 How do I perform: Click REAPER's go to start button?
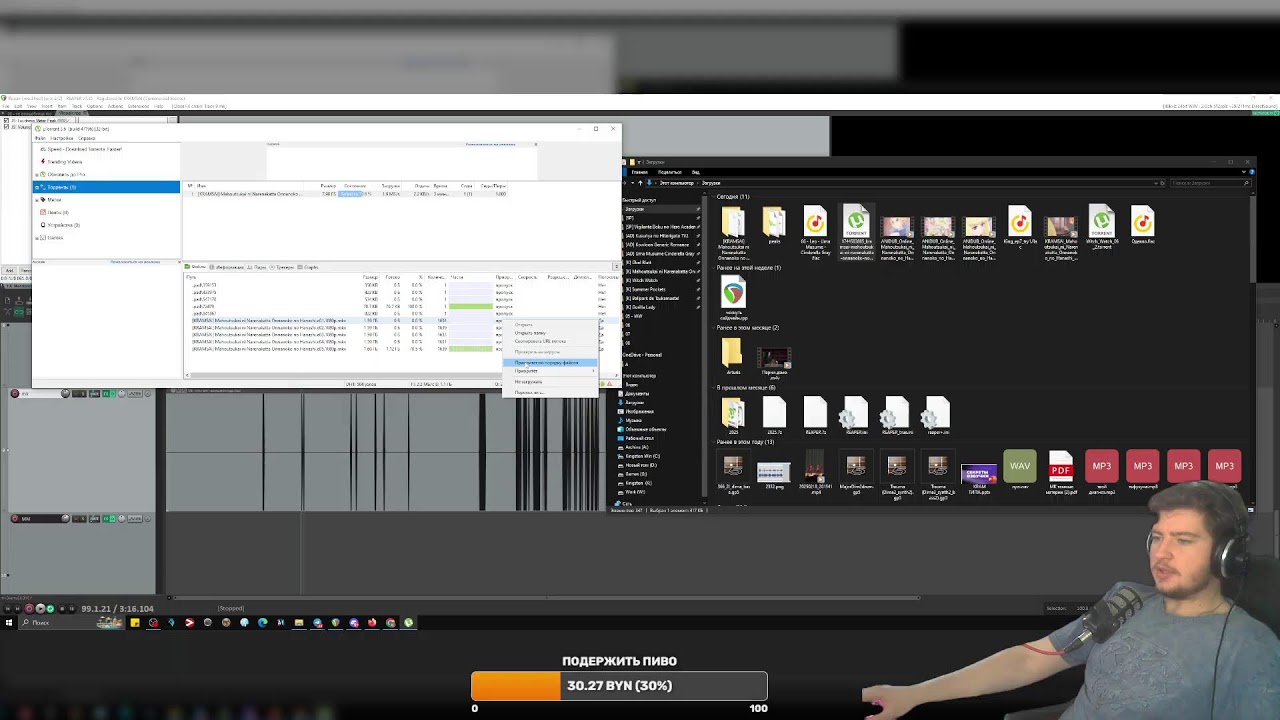[x=7, y=608]
